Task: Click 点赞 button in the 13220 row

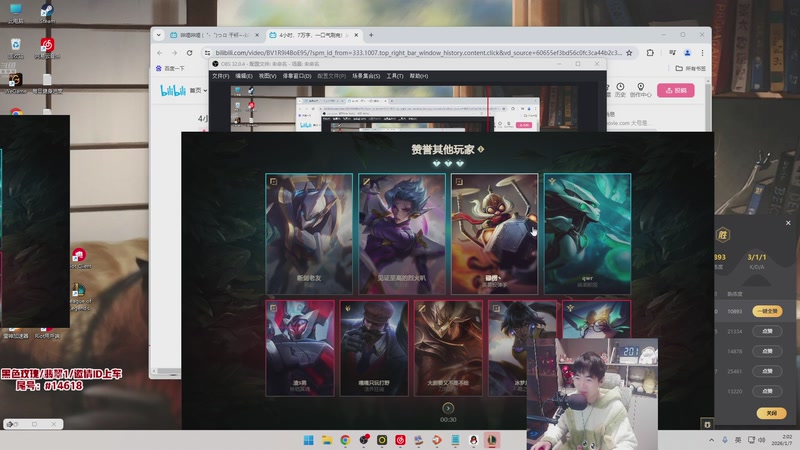Action: [767, 391]
